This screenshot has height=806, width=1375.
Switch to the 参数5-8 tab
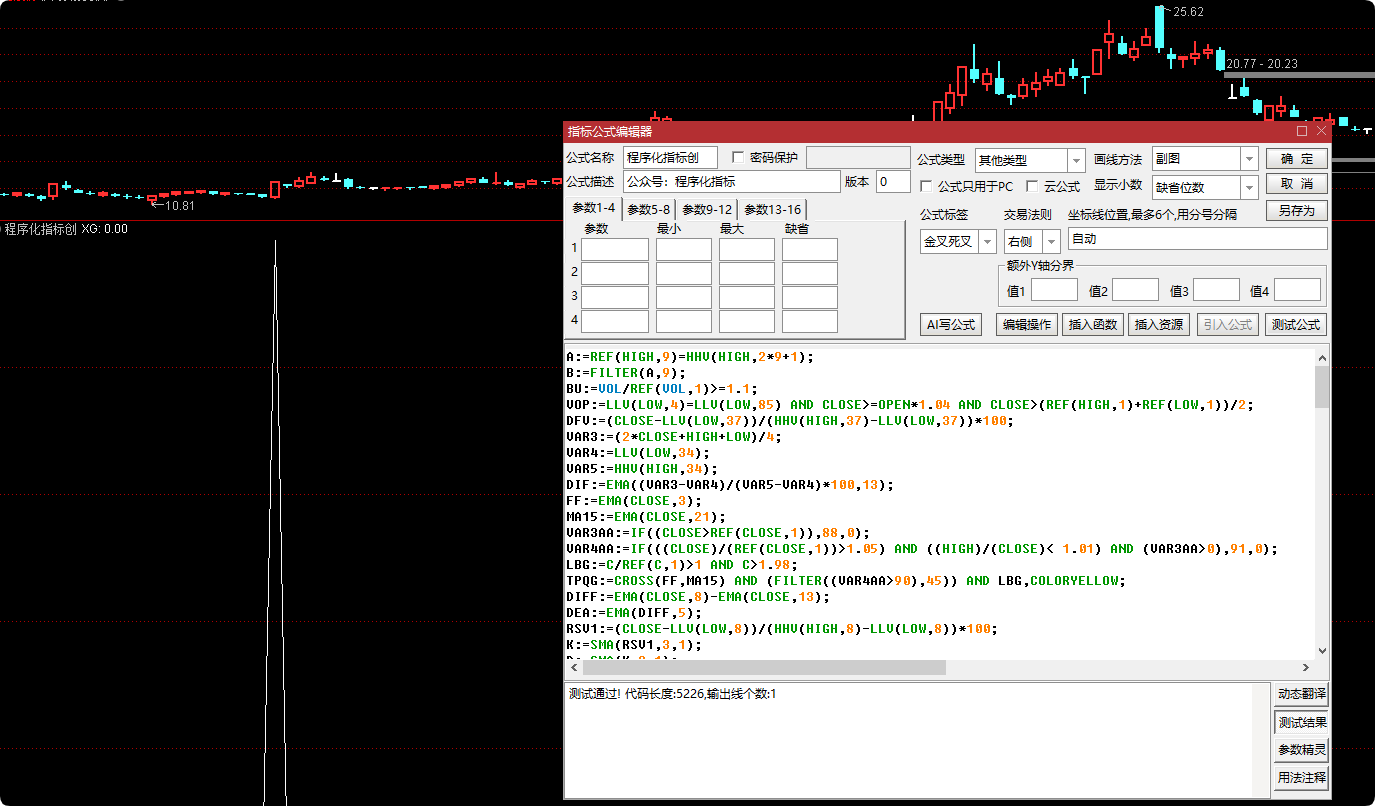pyautogui.click(x=649, y=209)
